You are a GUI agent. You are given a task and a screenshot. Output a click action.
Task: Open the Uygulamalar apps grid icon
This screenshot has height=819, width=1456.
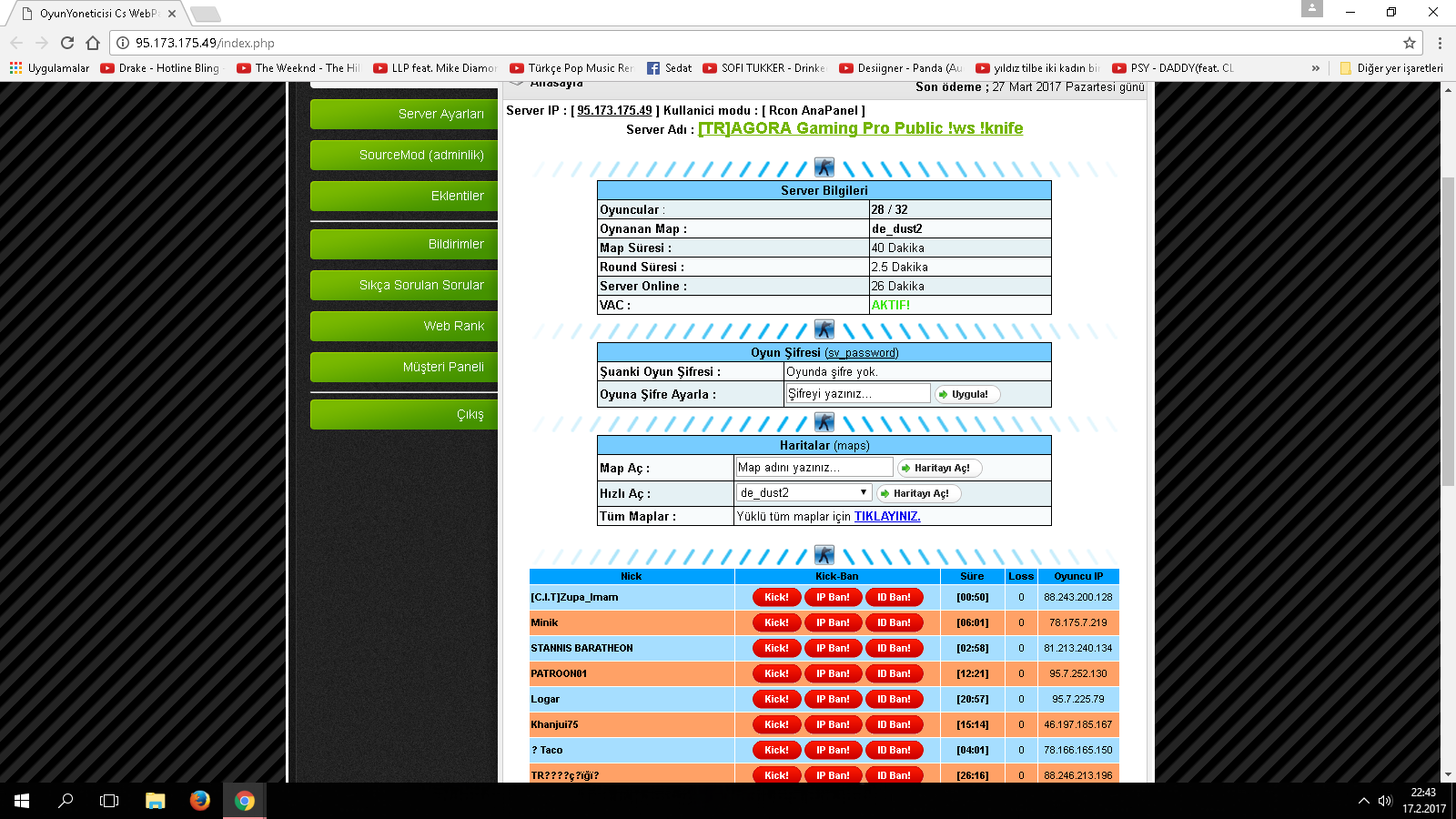coord(15,68)
